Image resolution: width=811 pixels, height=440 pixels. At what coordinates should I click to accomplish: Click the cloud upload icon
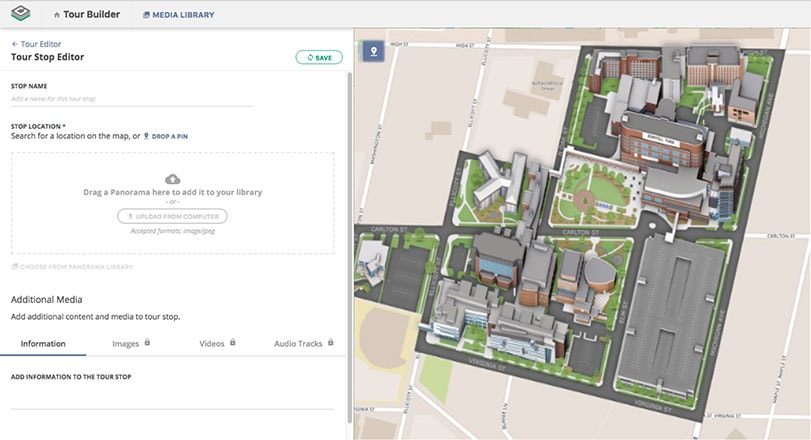point(172,179)
